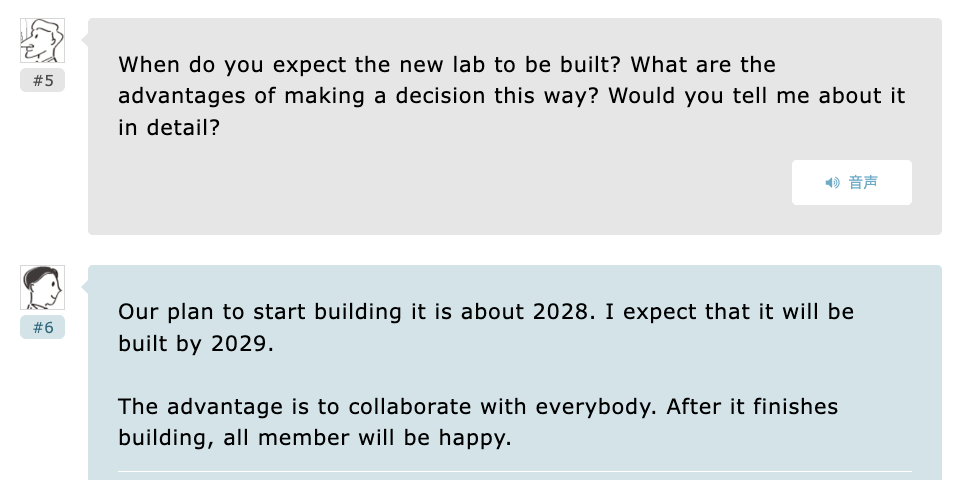Viewport: 966px width, 480px height.
Task: Click the pointer tail of the gray #5 bubble
Action: [83, 38]
